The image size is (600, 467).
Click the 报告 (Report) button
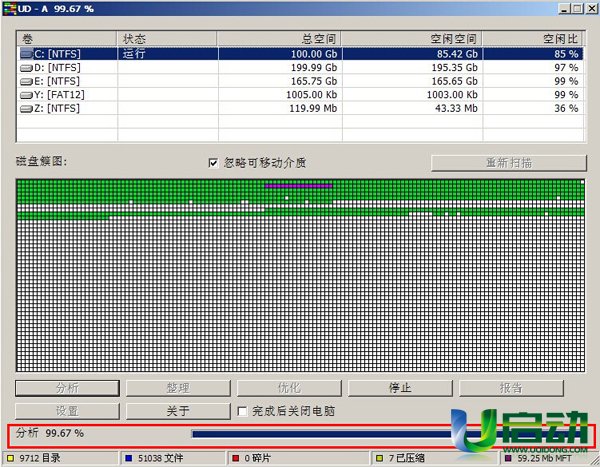(511, 388)
